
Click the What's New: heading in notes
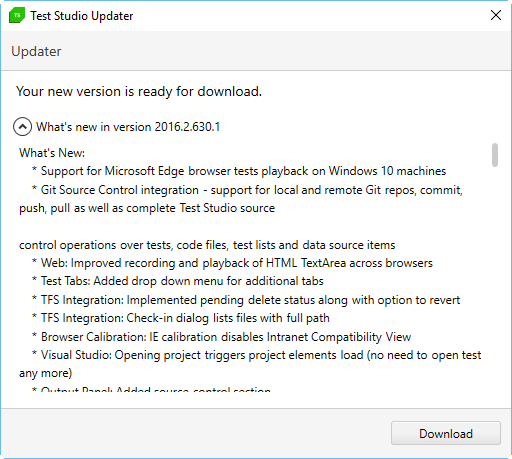(x=52, y=153)
